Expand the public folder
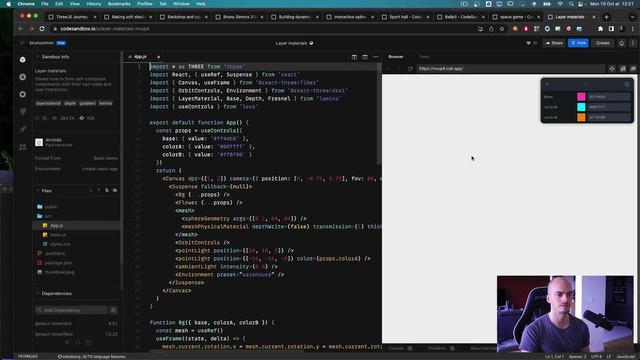The image size is (640, 360). [x=47, y=207]
